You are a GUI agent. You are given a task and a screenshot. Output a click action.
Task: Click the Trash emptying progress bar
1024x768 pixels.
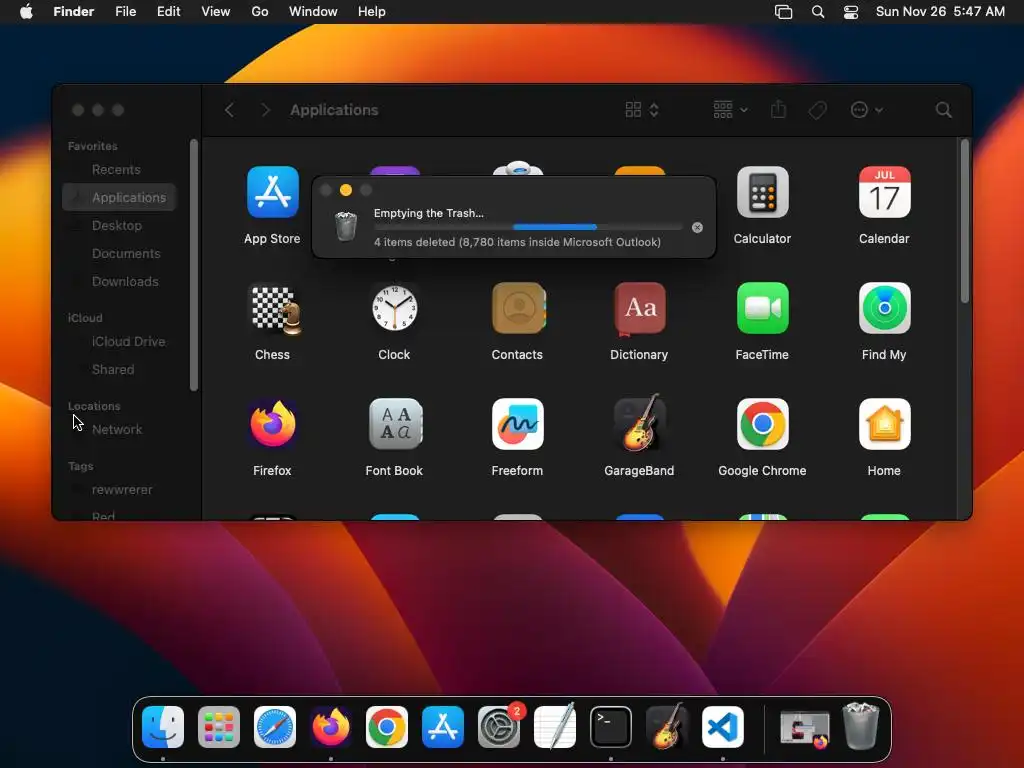tap(529, 227)
